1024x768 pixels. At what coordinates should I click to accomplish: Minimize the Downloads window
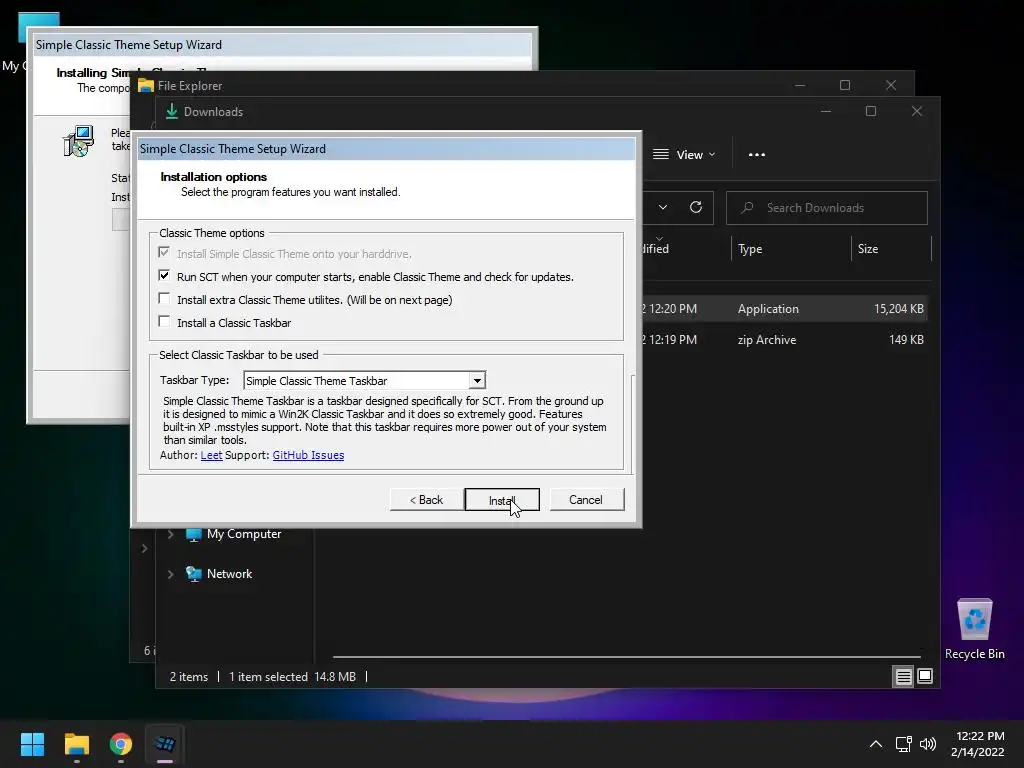pos(825,111)
